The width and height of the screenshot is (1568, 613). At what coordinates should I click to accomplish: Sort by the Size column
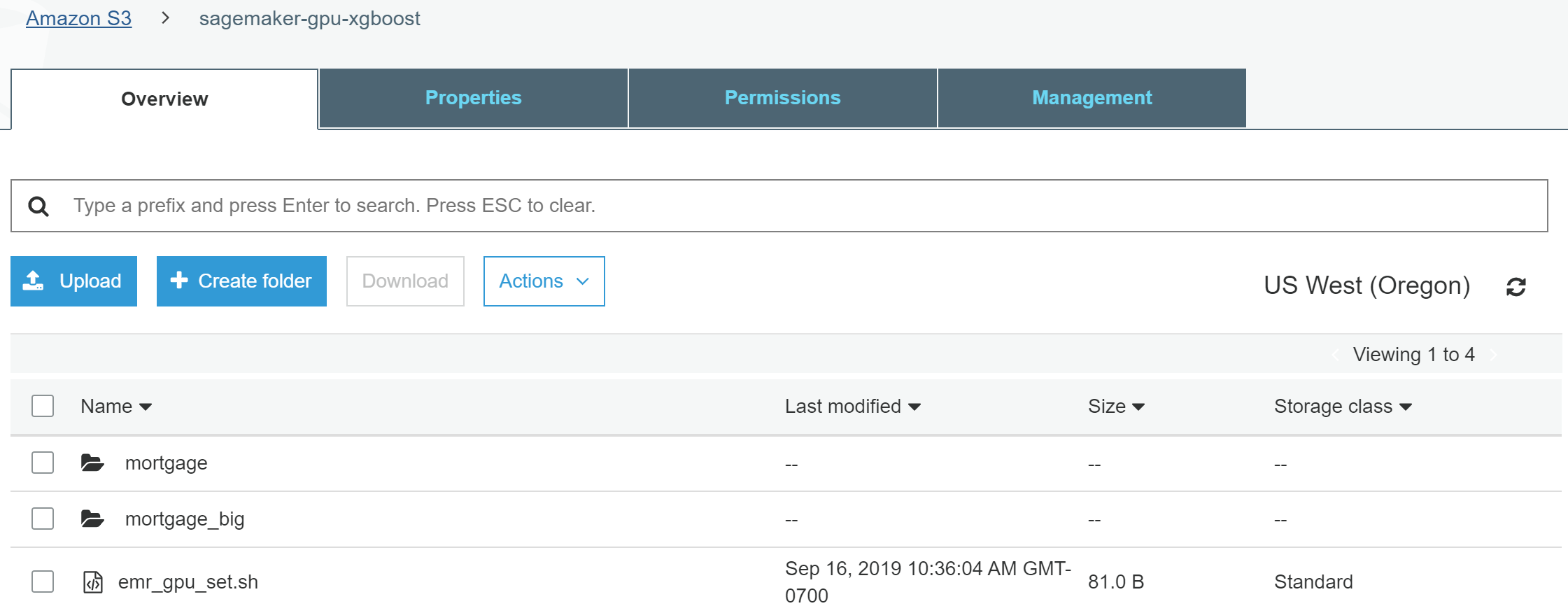point(1116,407)
